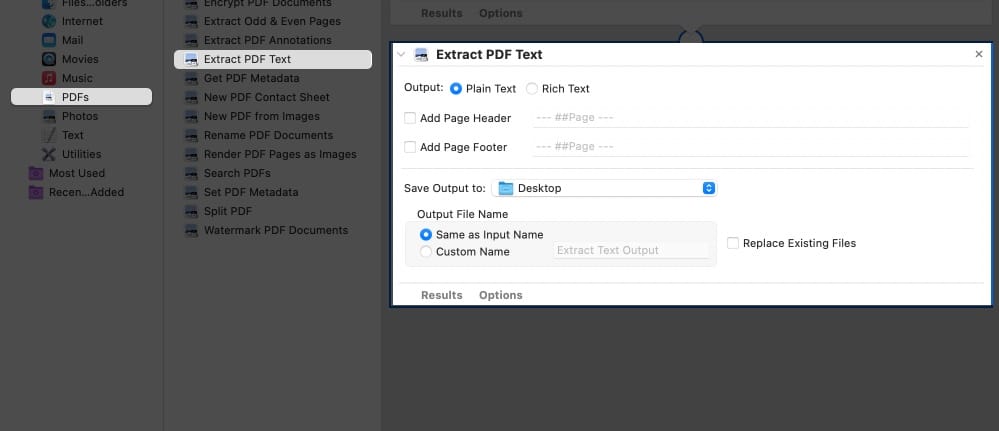Open the Recently Added smart folder icon
Image resolution: width=999 pixels, height=431 pixels.
36,193
